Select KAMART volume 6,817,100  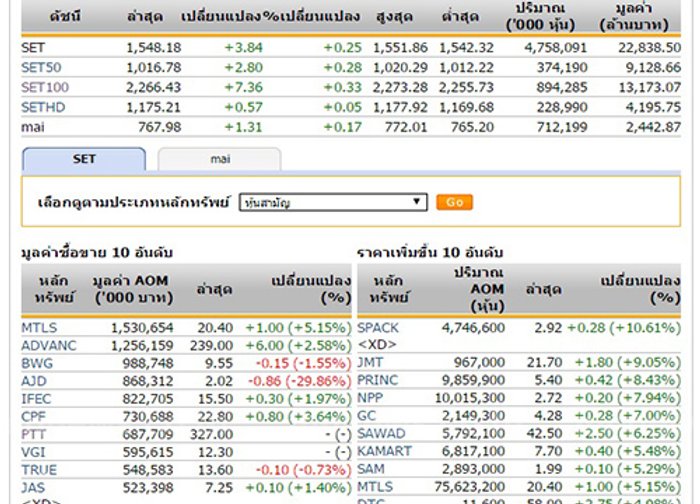click(x=473, y=451)
